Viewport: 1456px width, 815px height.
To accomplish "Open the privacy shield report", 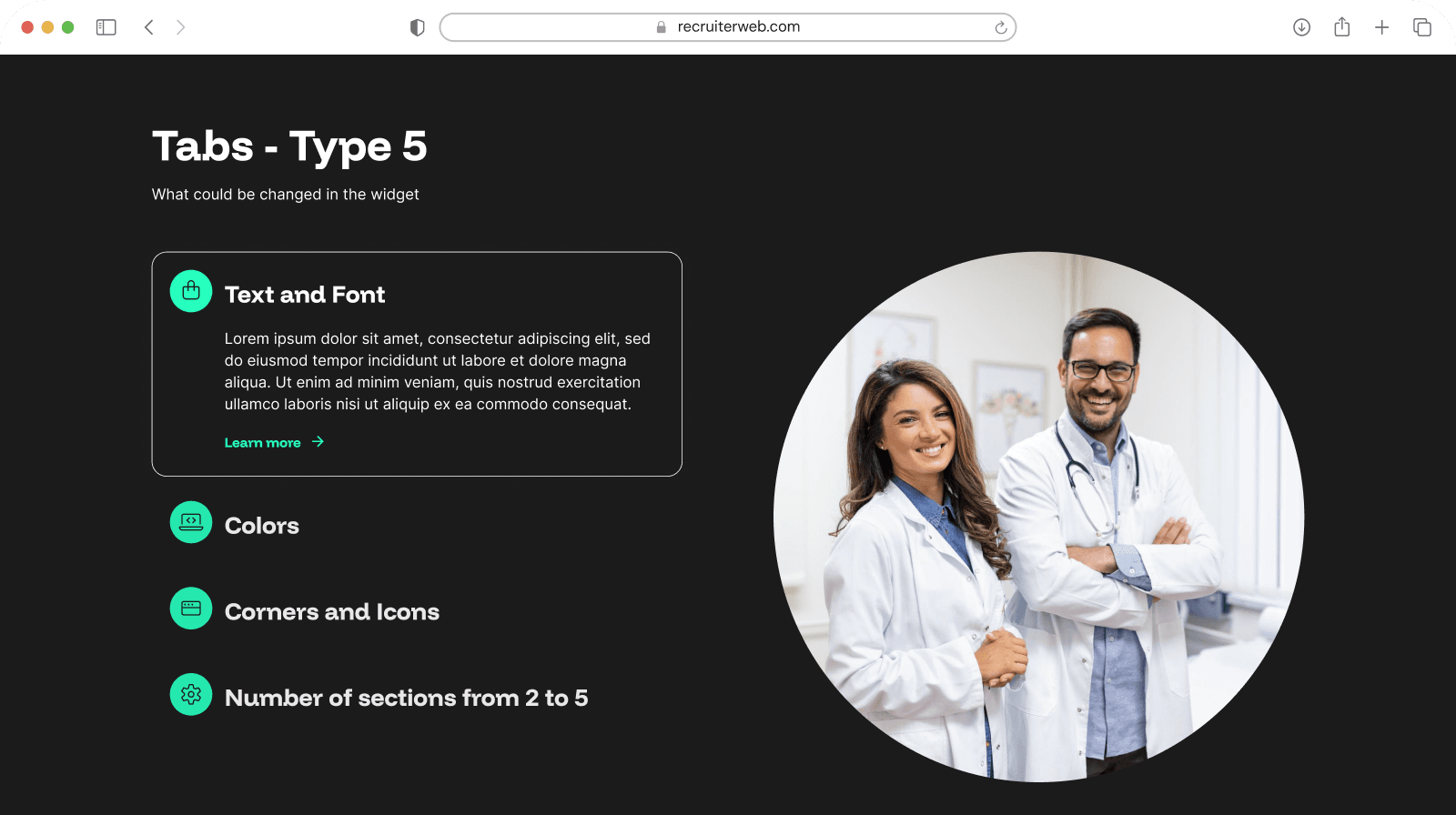I will pos(418,27).
